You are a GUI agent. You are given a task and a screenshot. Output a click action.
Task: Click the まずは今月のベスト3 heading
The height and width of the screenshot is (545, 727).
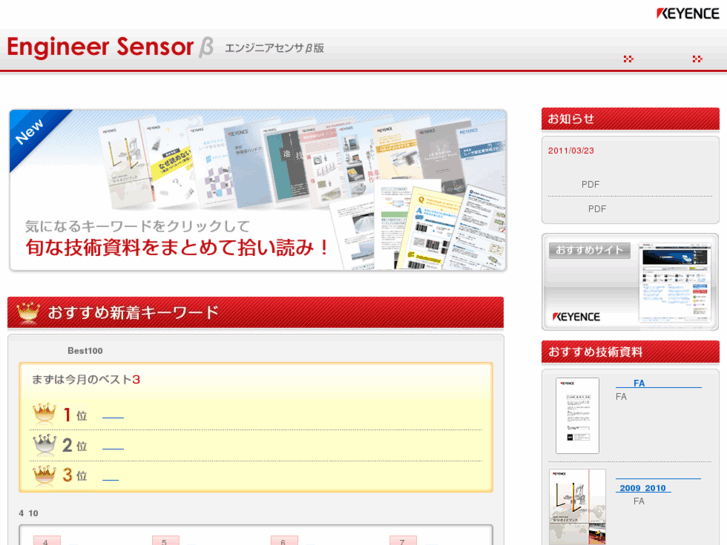click(x=86, y=379)
